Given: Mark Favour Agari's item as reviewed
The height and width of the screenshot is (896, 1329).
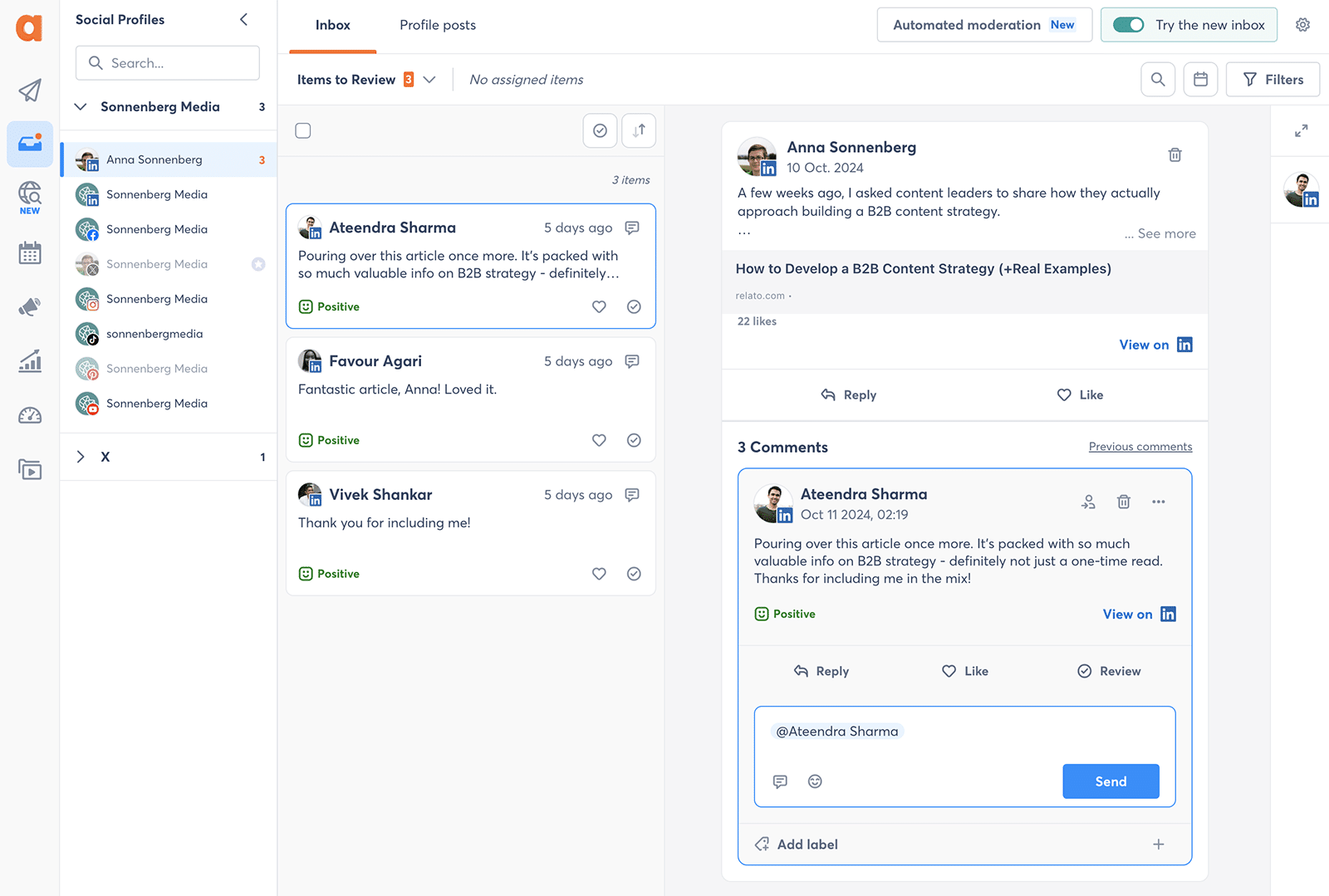Looking at the screenshot, I should (634, 440).
